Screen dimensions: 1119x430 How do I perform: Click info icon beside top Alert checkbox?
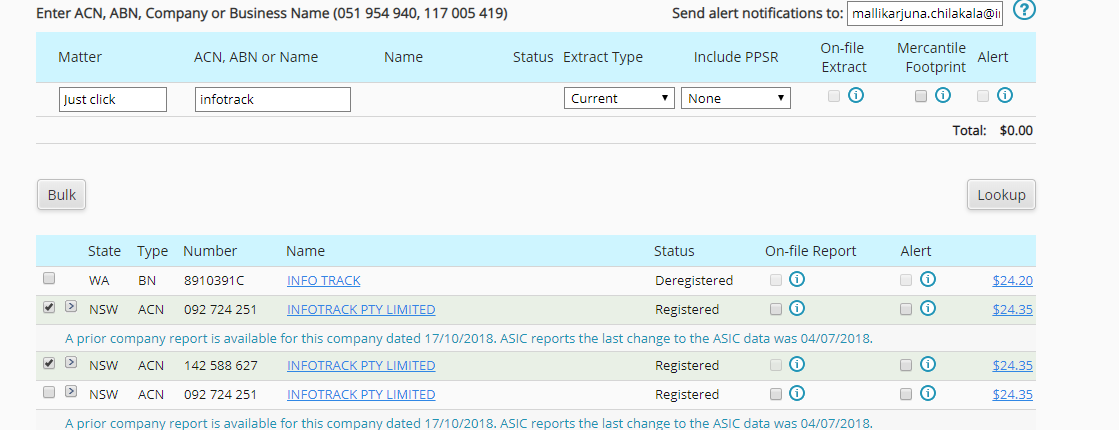(1004, 96)
